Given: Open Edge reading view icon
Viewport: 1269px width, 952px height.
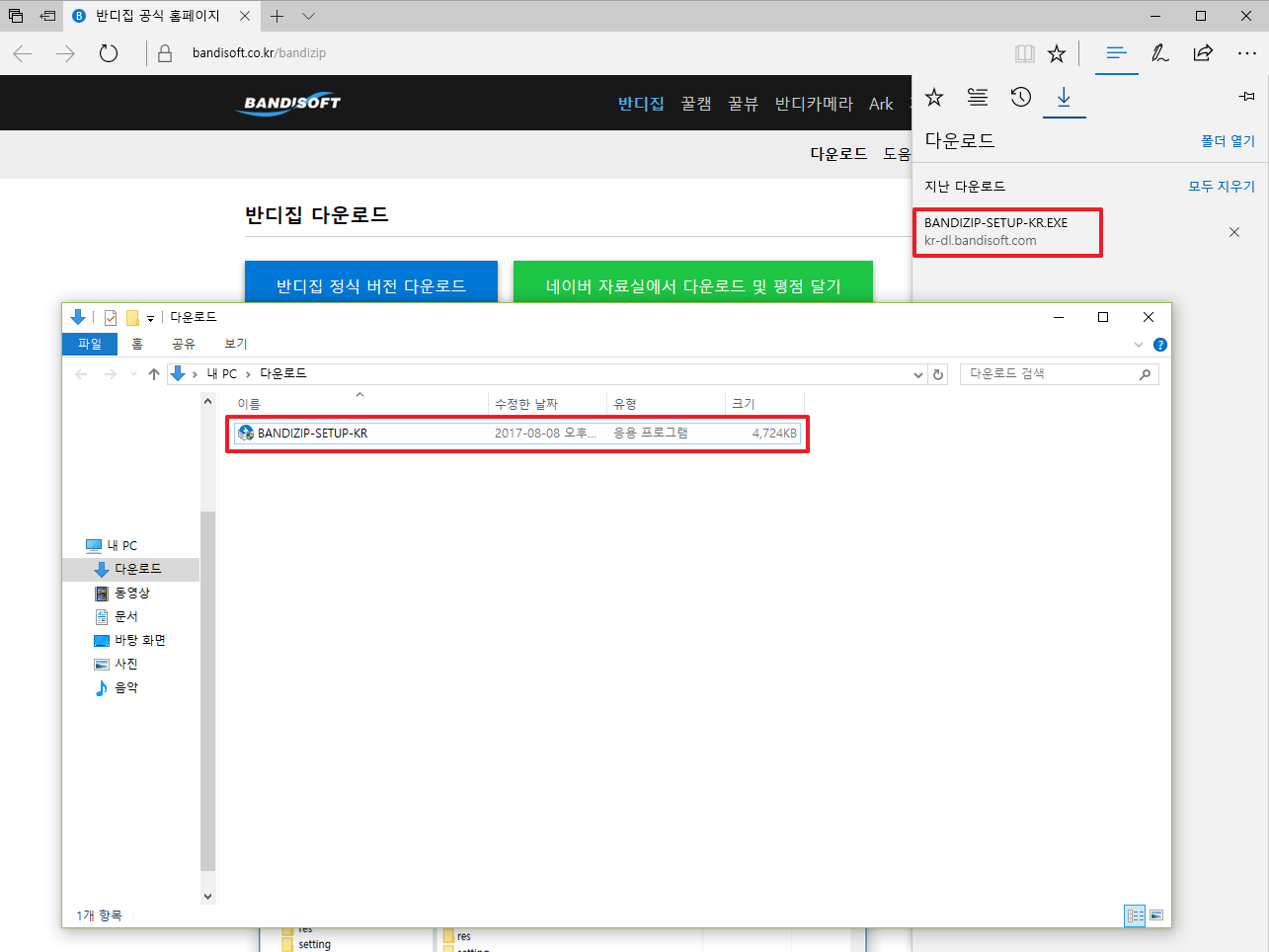Looking at the screenshot, I should [1025, 53].
